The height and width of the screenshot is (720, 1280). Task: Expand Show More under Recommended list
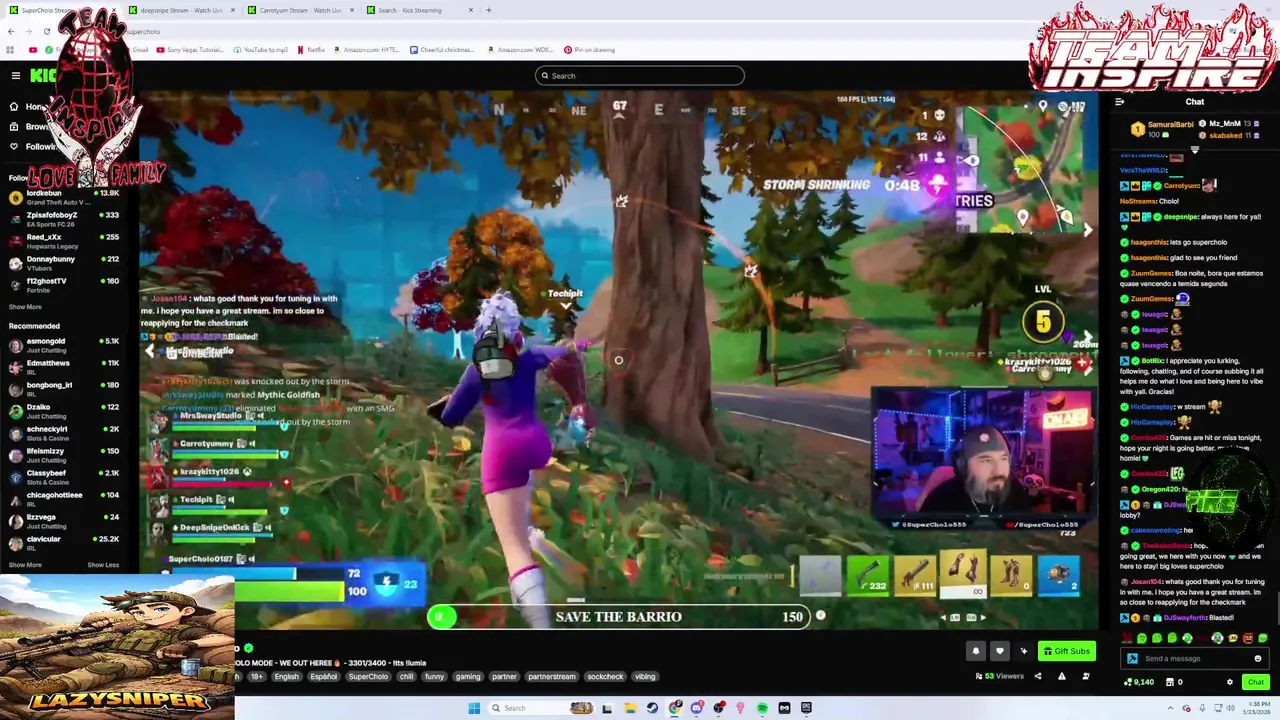[25, 565]
